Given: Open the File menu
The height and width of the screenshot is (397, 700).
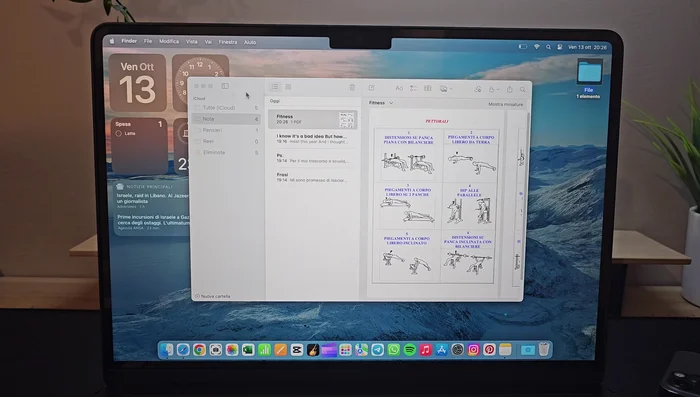Looking at the screenshot, I should (148, 41).
